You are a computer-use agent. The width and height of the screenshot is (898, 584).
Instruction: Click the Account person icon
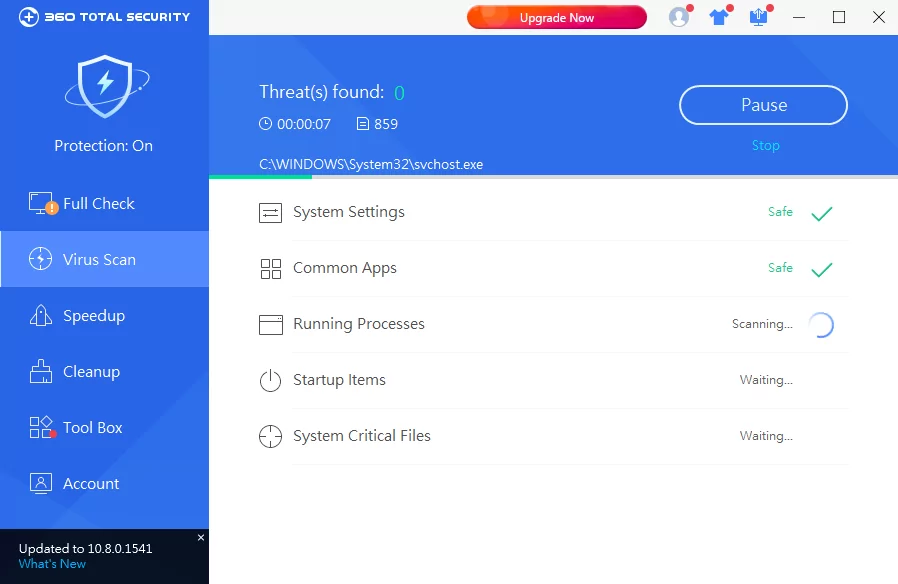(41, 483)
